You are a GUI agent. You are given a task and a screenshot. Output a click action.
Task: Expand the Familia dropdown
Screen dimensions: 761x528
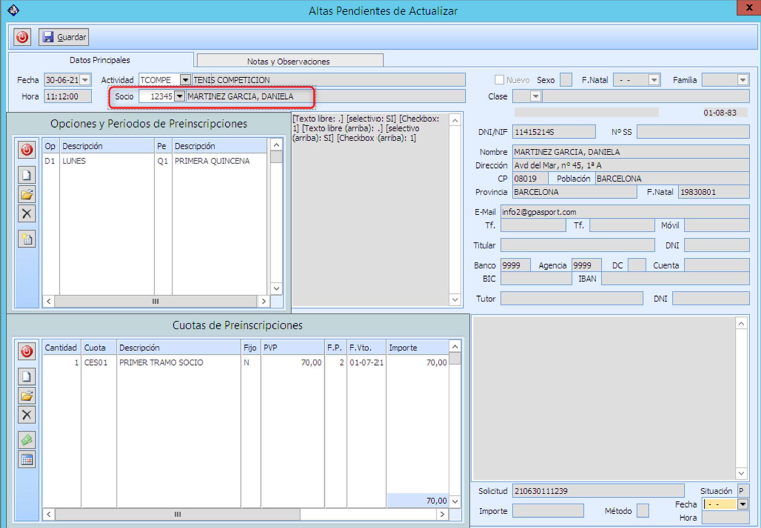click(x=742, y=80)
